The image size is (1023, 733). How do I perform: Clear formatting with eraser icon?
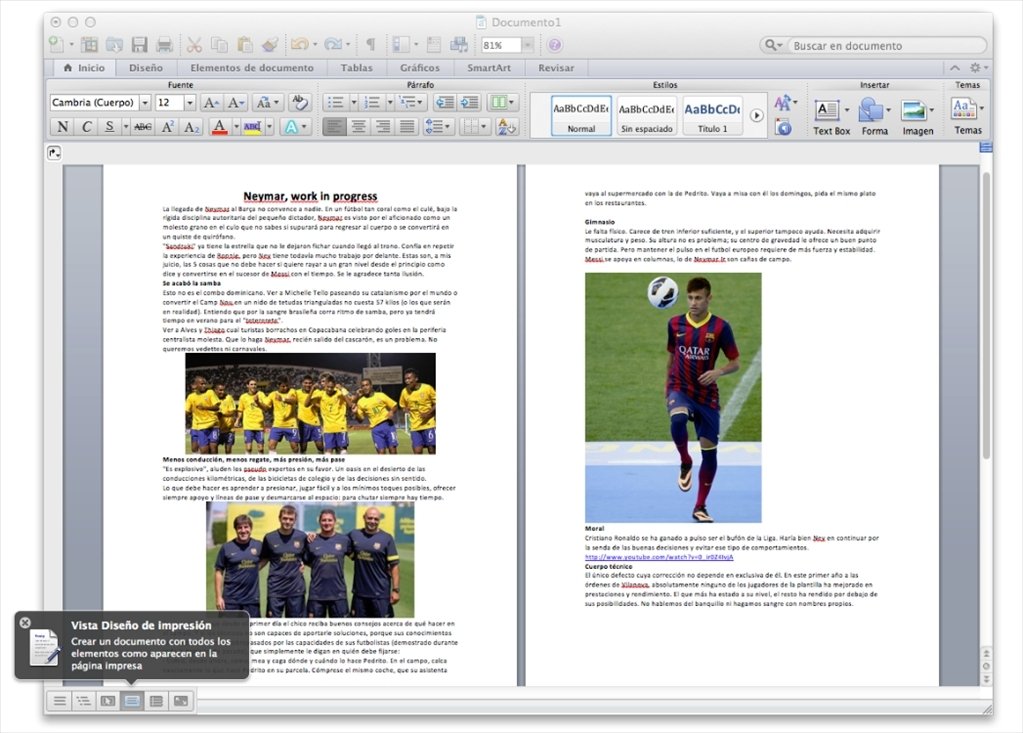(299, 102)
